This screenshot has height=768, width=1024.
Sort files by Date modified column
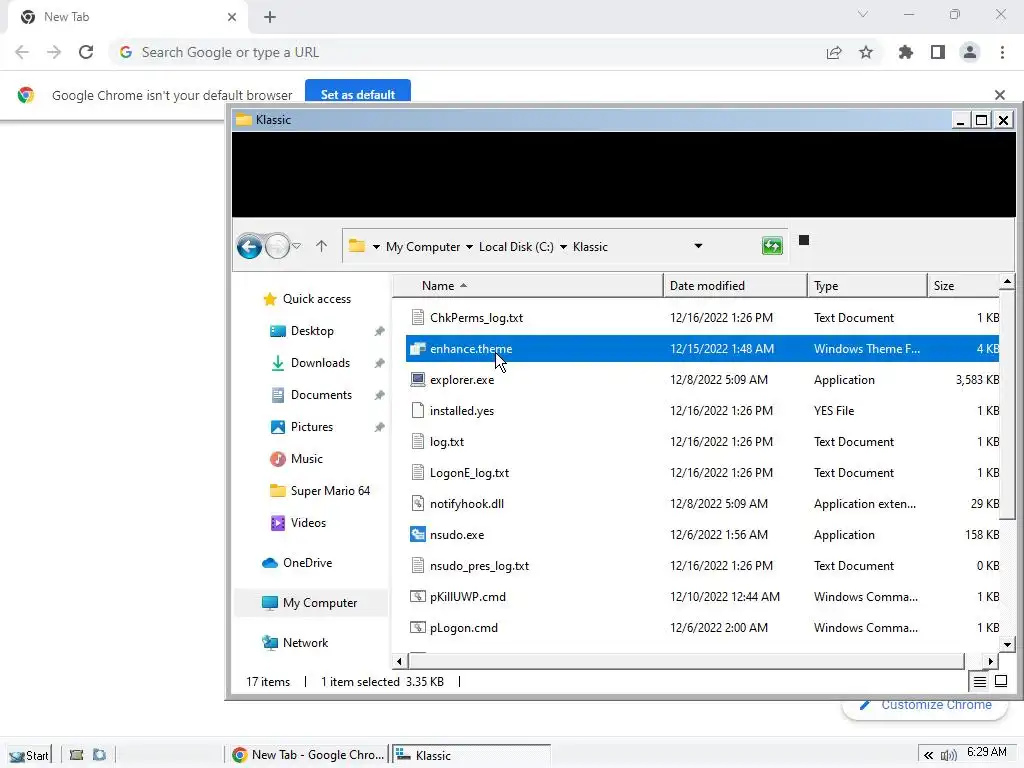735,286
